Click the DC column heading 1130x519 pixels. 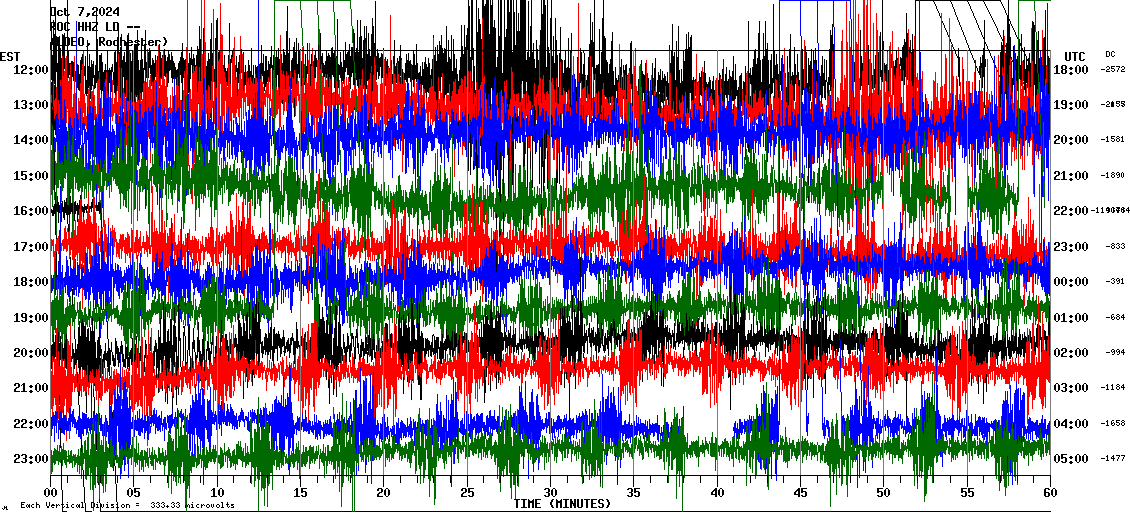pos(1110,54)
